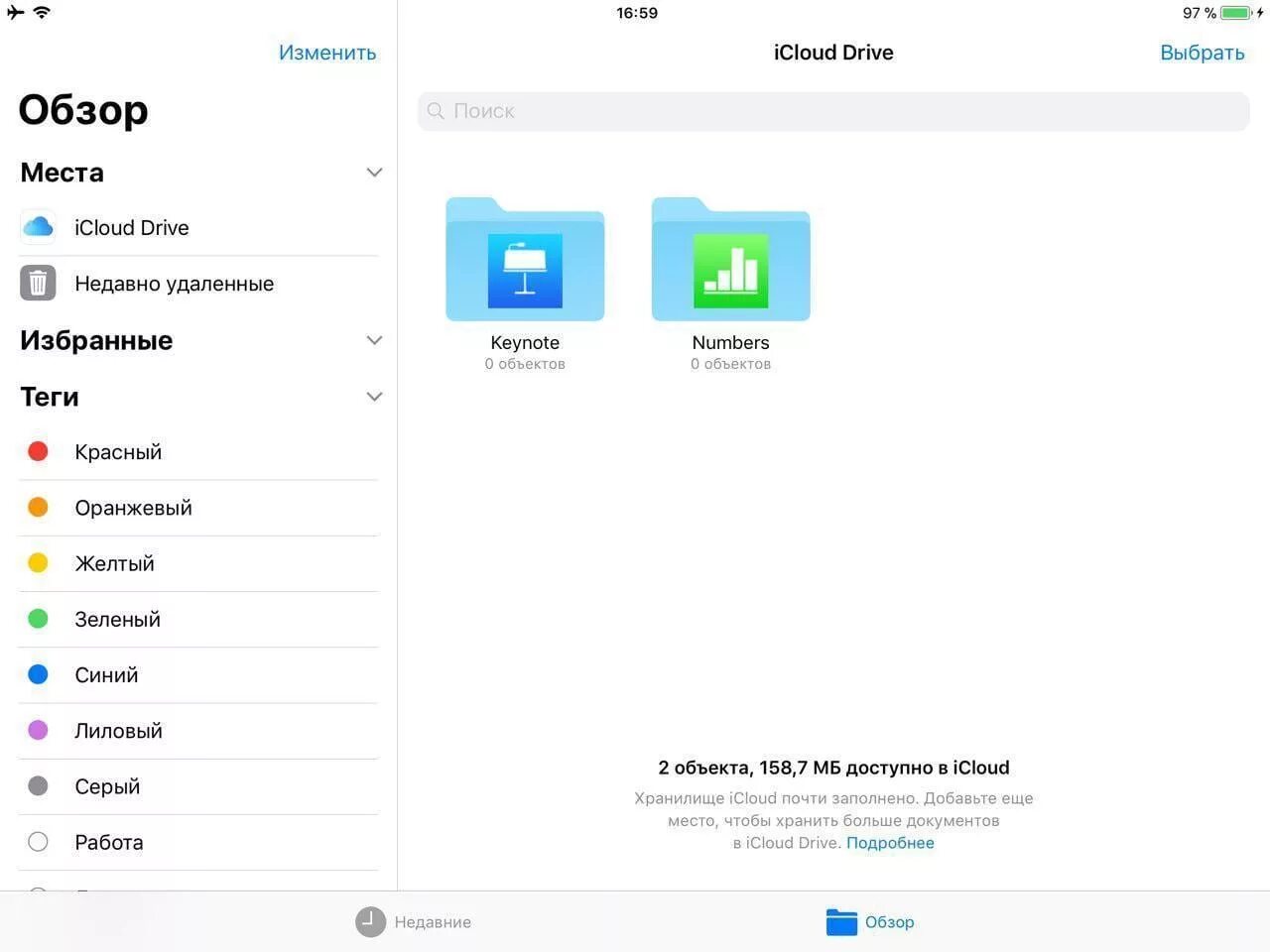Viewport: 1270px width, 952px height.
Task: Click the Выбрать button
Action: pyautogui.click(x=1202, y=52)
